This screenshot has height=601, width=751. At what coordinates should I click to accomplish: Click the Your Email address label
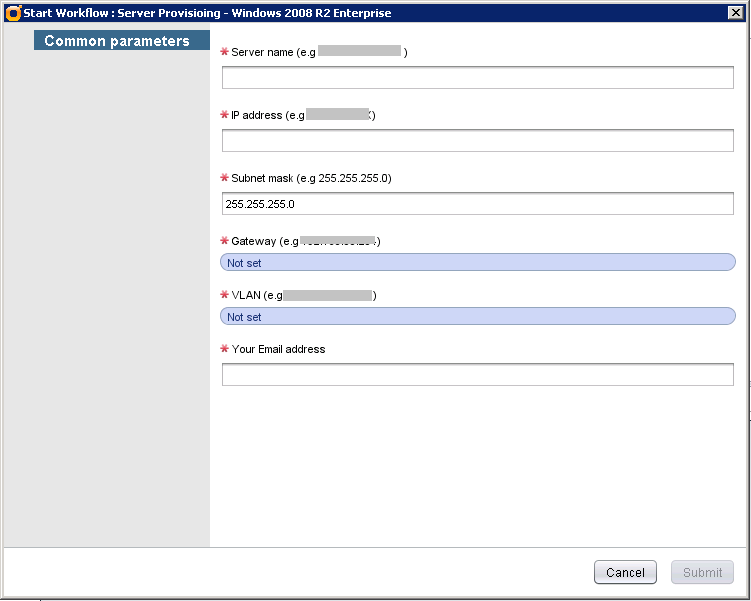coord(278,349)
